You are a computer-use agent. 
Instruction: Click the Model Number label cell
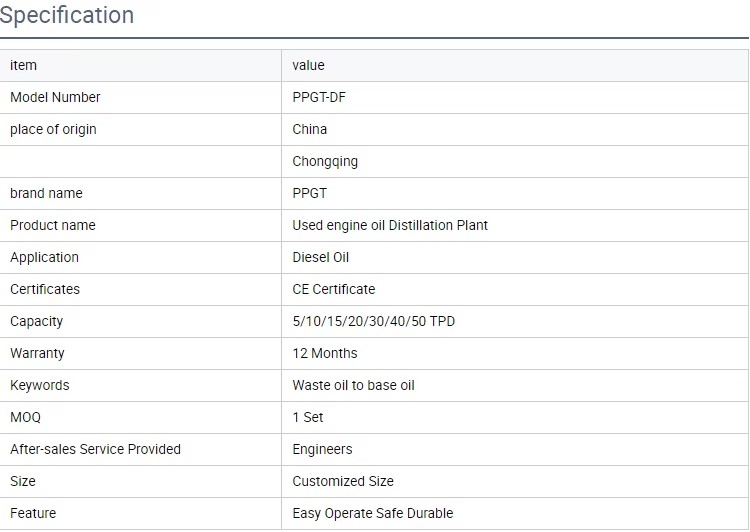[x=141, y=98]
